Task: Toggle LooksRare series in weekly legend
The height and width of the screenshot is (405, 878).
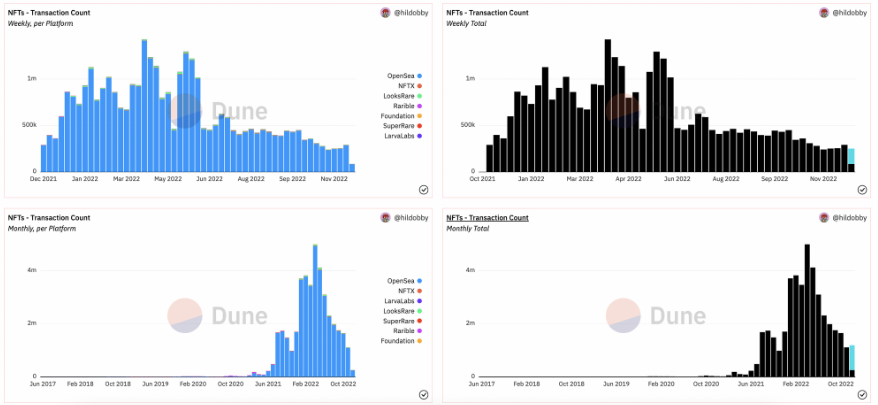Action: (x=399, y=96)
